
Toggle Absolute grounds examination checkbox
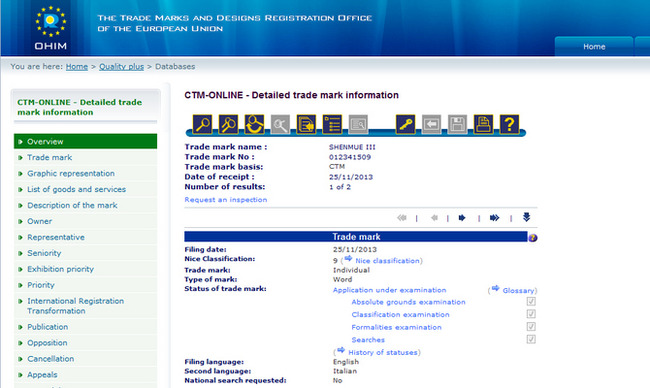point(531,301)
